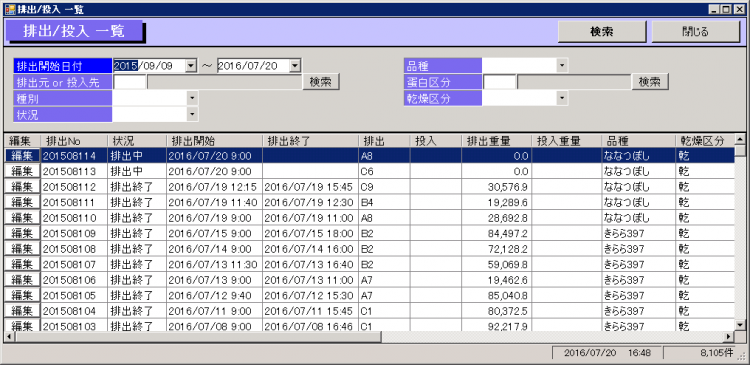Open the 品種 dropdown
This screenshot has width=750, height=365.
562,66
